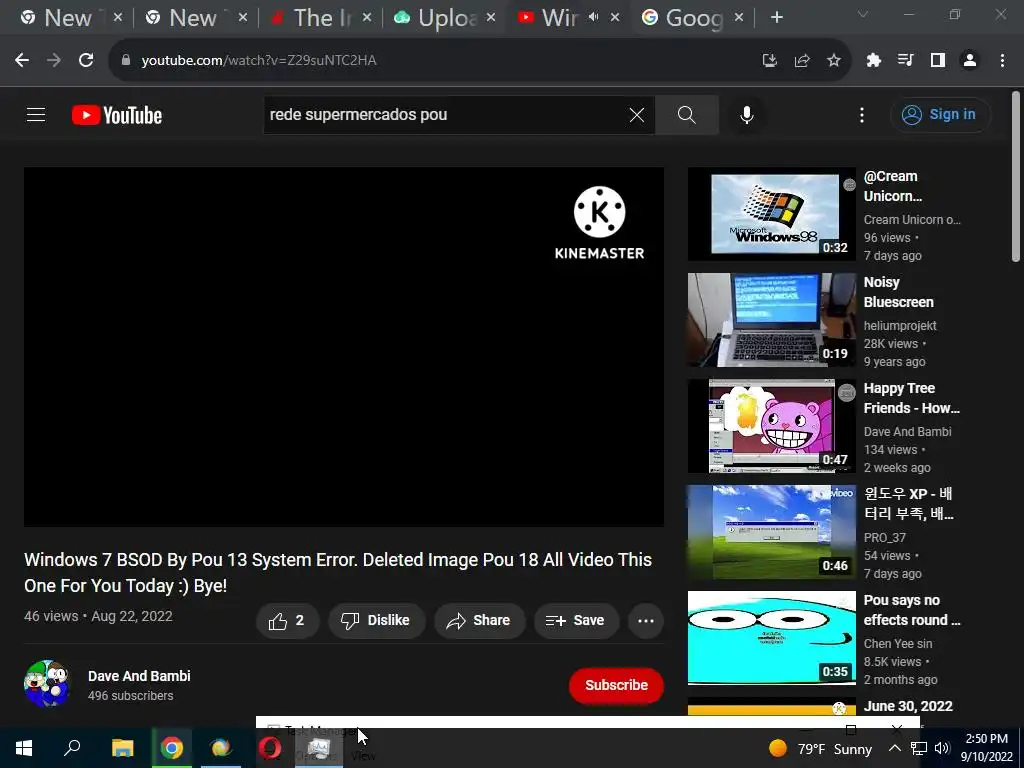
Task: Go back in browser history
Action: click(22, 60)
